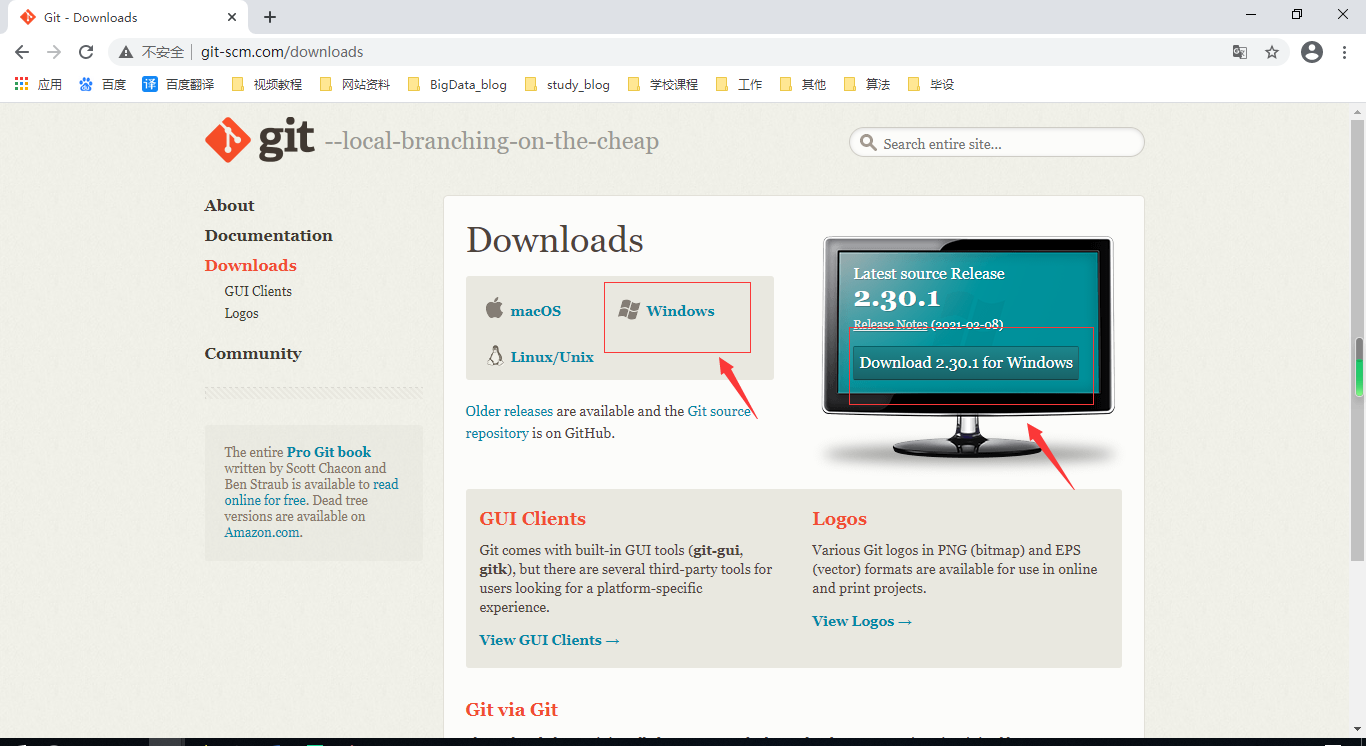The height and width of the screenshot is (746, 1366).
Task: Minimize the Chrome window
Action: (x=1252, y=14)
